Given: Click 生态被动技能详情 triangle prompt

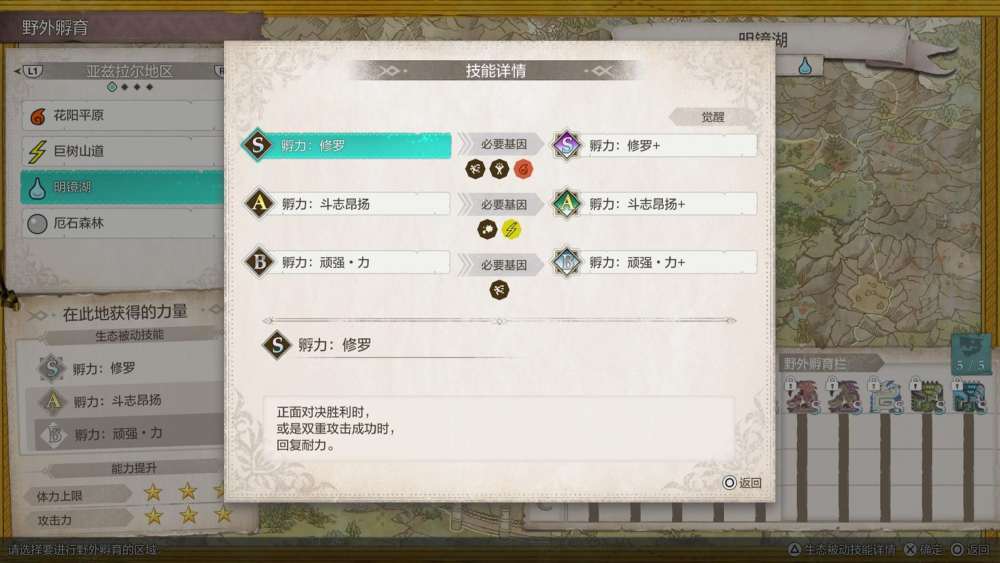Looking at the screenshot, I should point(841,549).
